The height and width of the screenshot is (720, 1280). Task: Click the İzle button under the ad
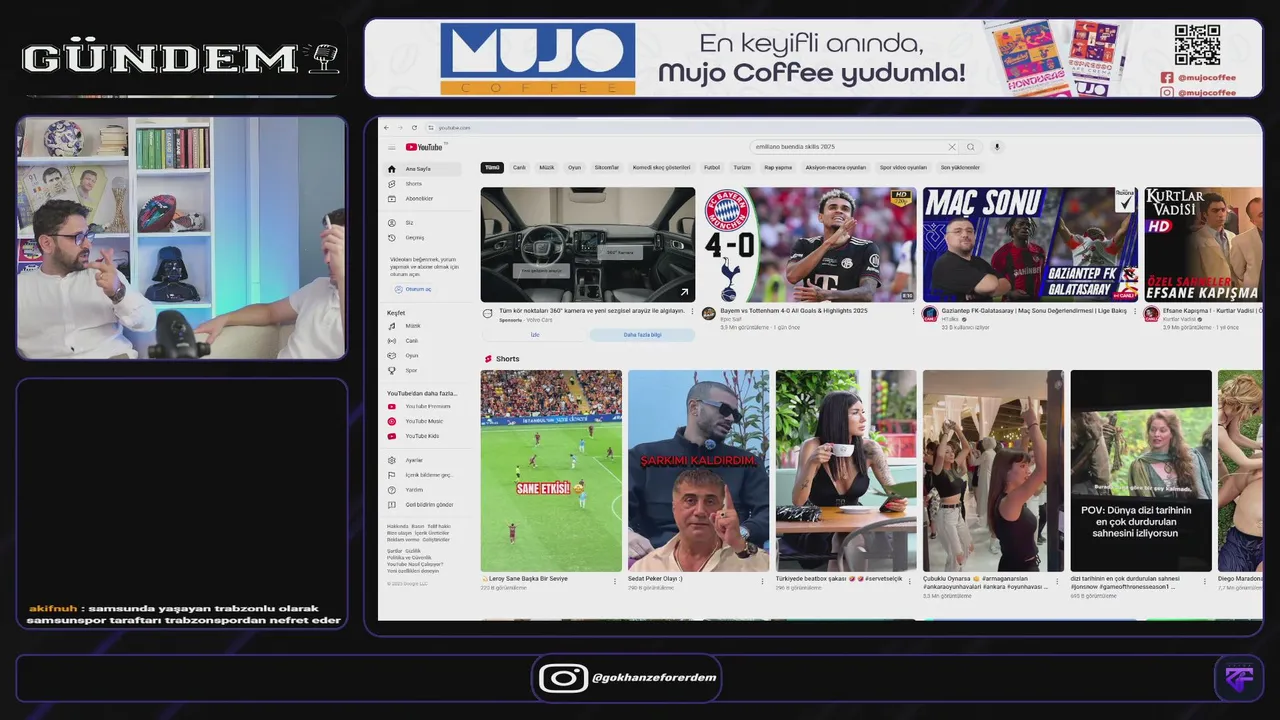pyautogui.click(x=534, y=335)
